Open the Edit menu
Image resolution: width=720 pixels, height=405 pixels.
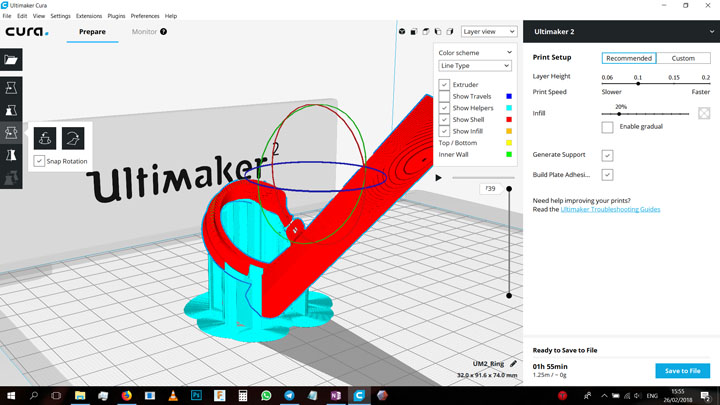[22, 16]
